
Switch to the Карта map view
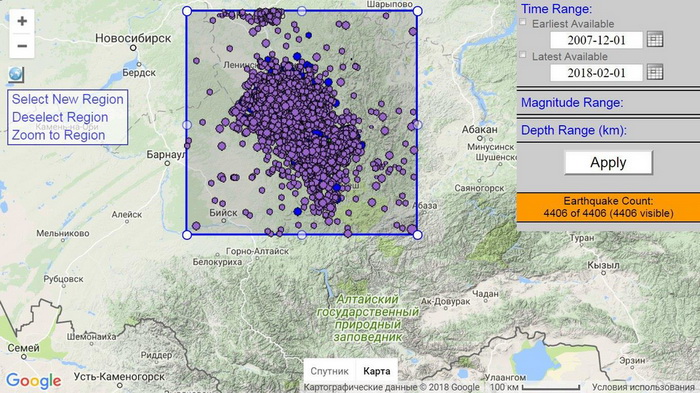(376, 371)
